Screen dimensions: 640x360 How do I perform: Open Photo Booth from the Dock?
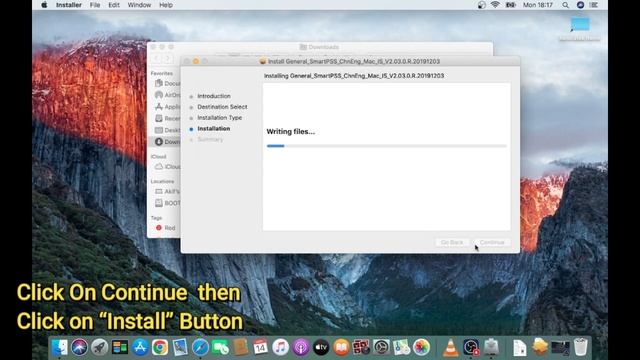click(x=361, y=347)
